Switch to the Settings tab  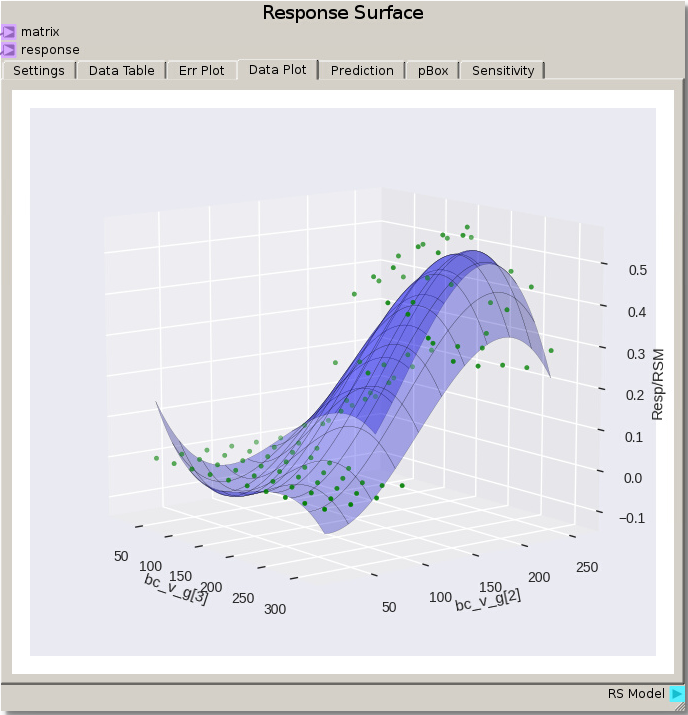[39, 71]
